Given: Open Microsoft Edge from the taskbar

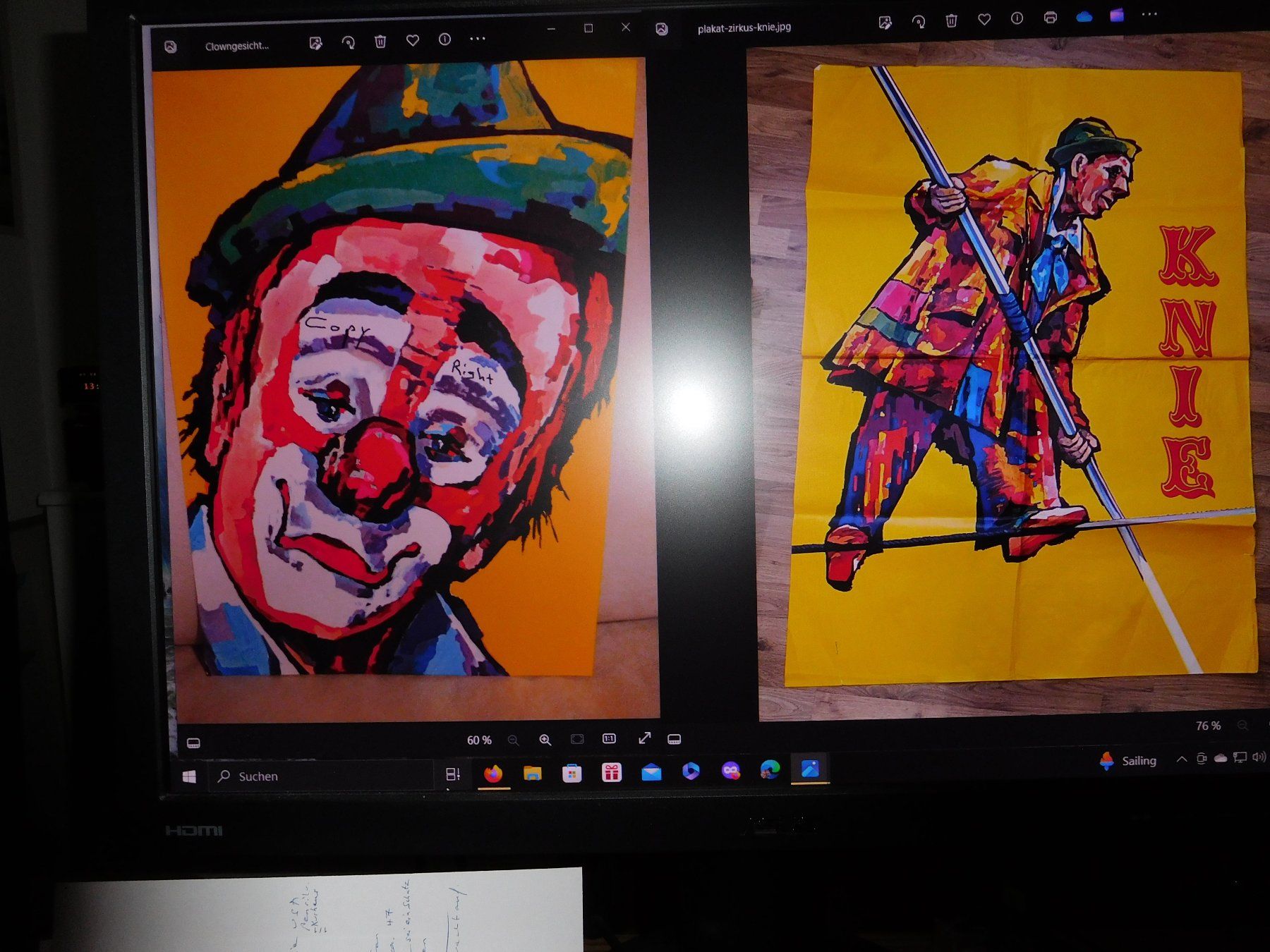Looking at the screenshot, I should 770,770.
